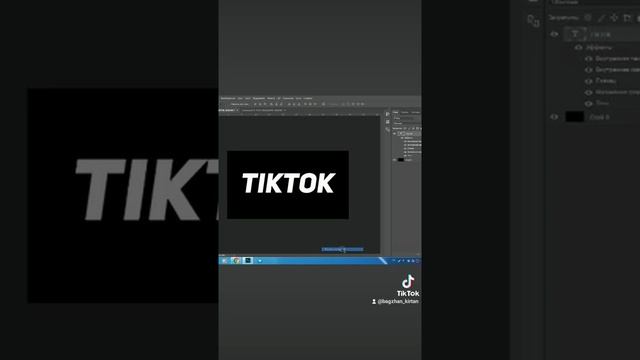Open the 3D menu in the menu bar
Viewport: 640px width, 360px height.
[278, 98]
